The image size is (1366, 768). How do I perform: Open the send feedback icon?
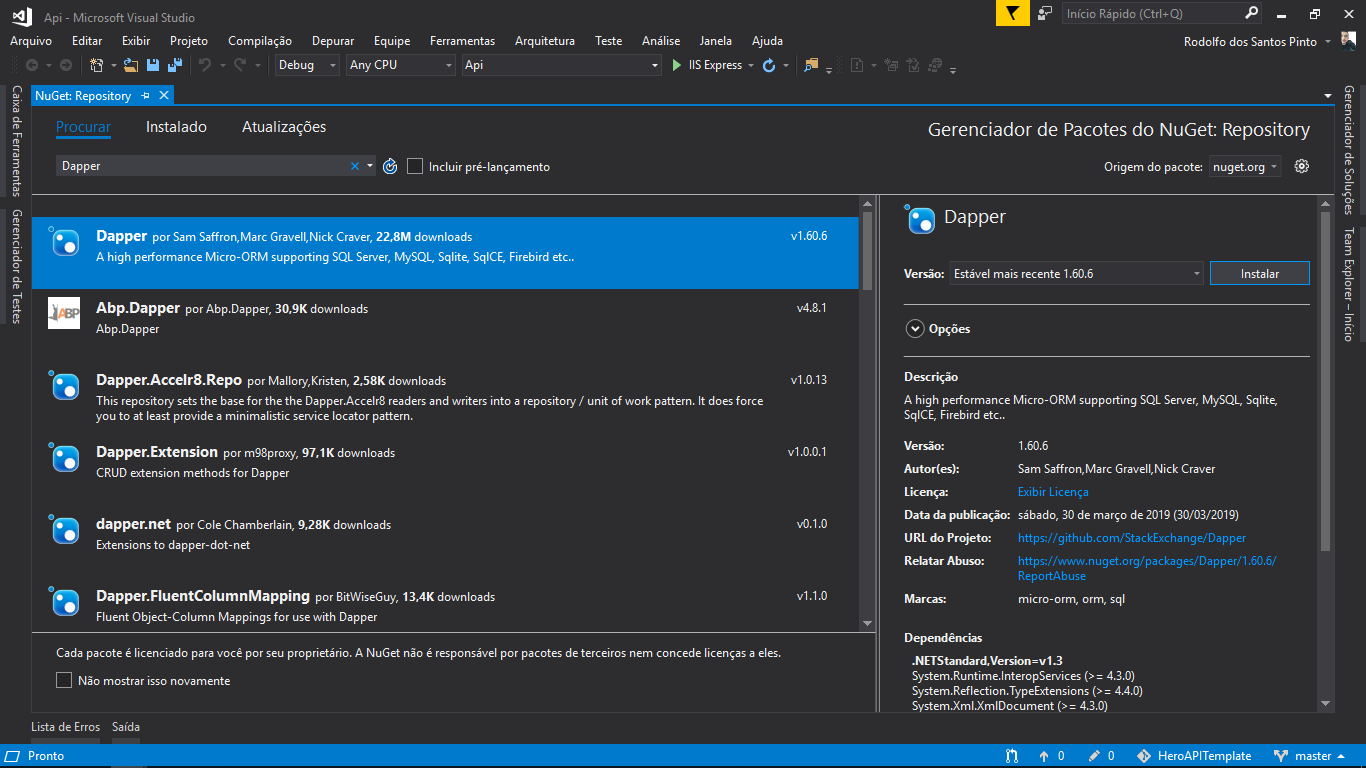coord(1045,13)
